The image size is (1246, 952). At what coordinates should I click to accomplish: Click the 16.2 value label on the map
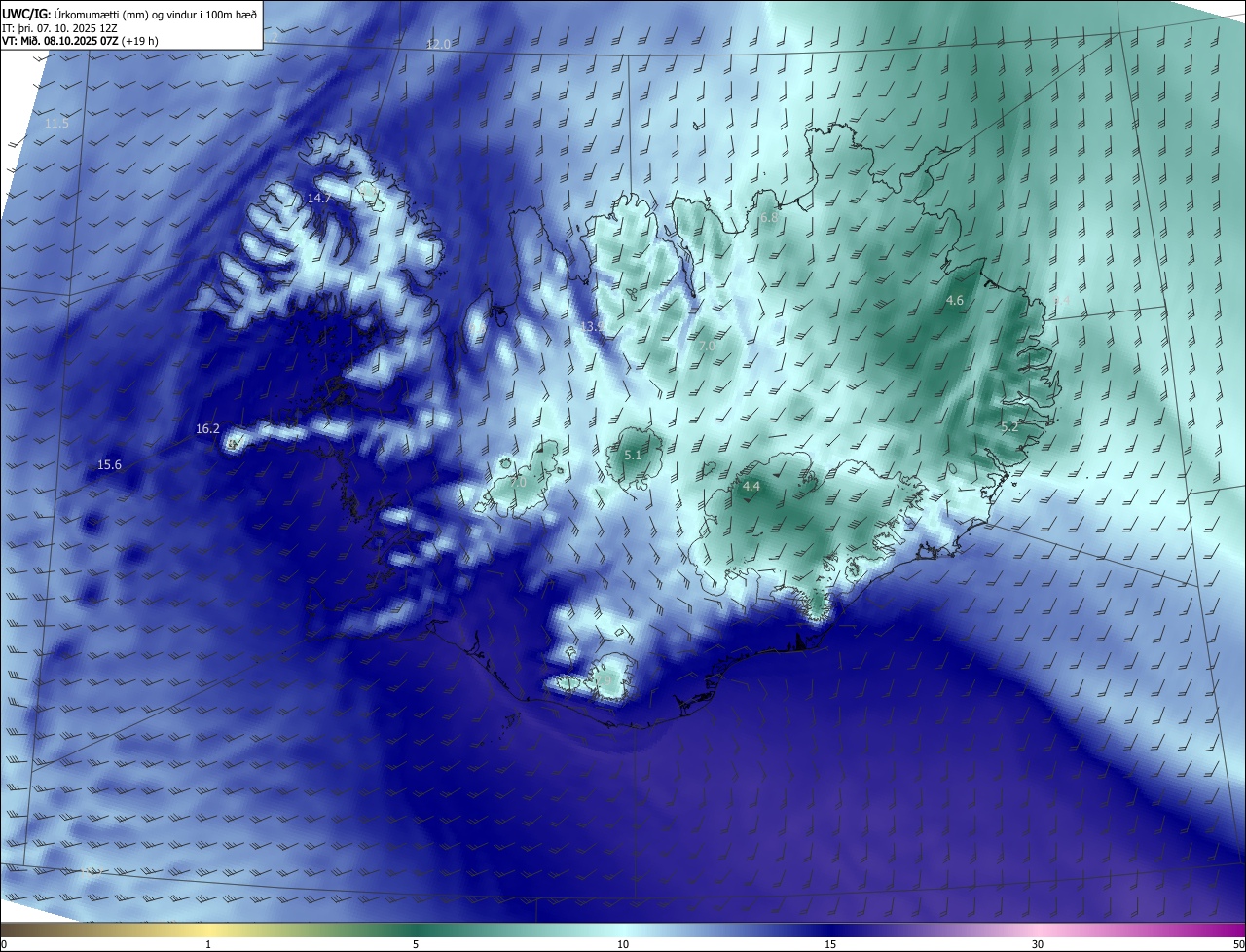(207, 428)
